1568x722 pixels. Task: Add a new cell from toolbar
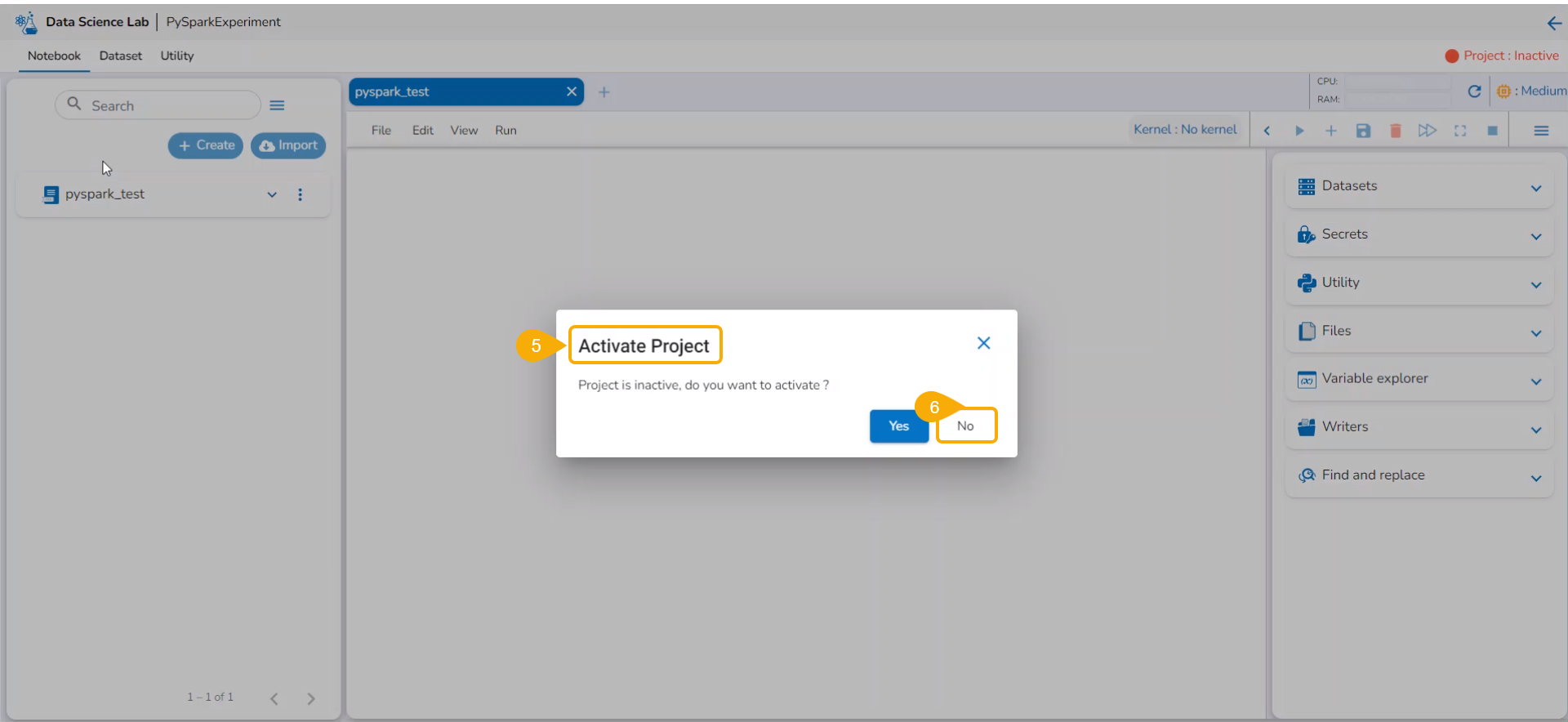[1331, 131]
